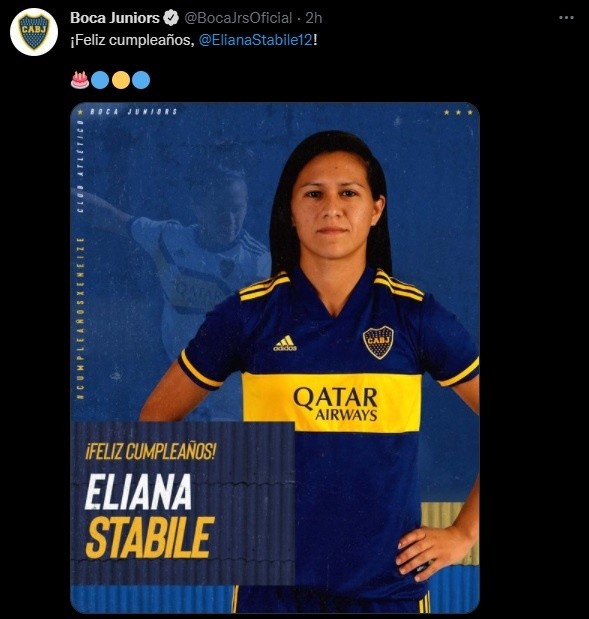Click the Boca Juniors CABJ profile avatar

34,32
